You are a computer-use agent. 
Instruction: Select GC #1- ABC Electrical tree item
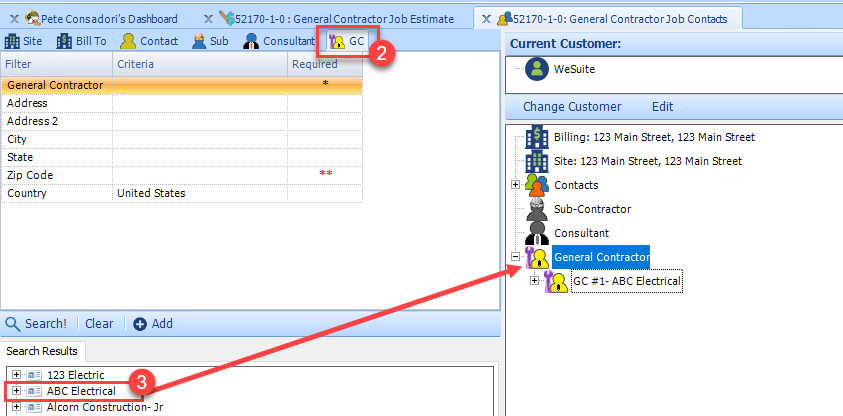tap(627, 281)
